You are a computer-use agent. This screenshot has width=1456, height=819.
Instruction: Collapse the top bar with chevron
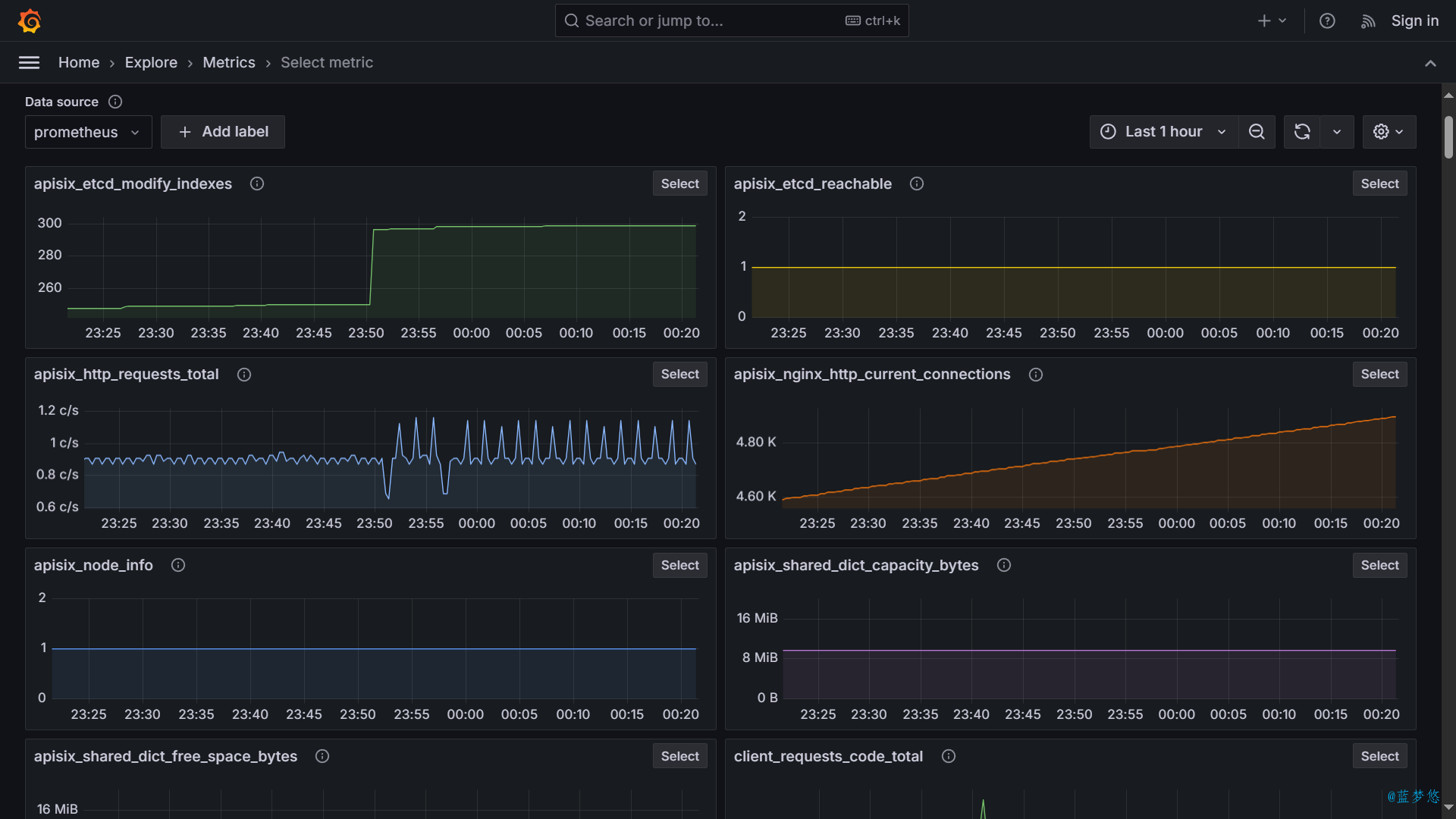tap(1430, 64)
